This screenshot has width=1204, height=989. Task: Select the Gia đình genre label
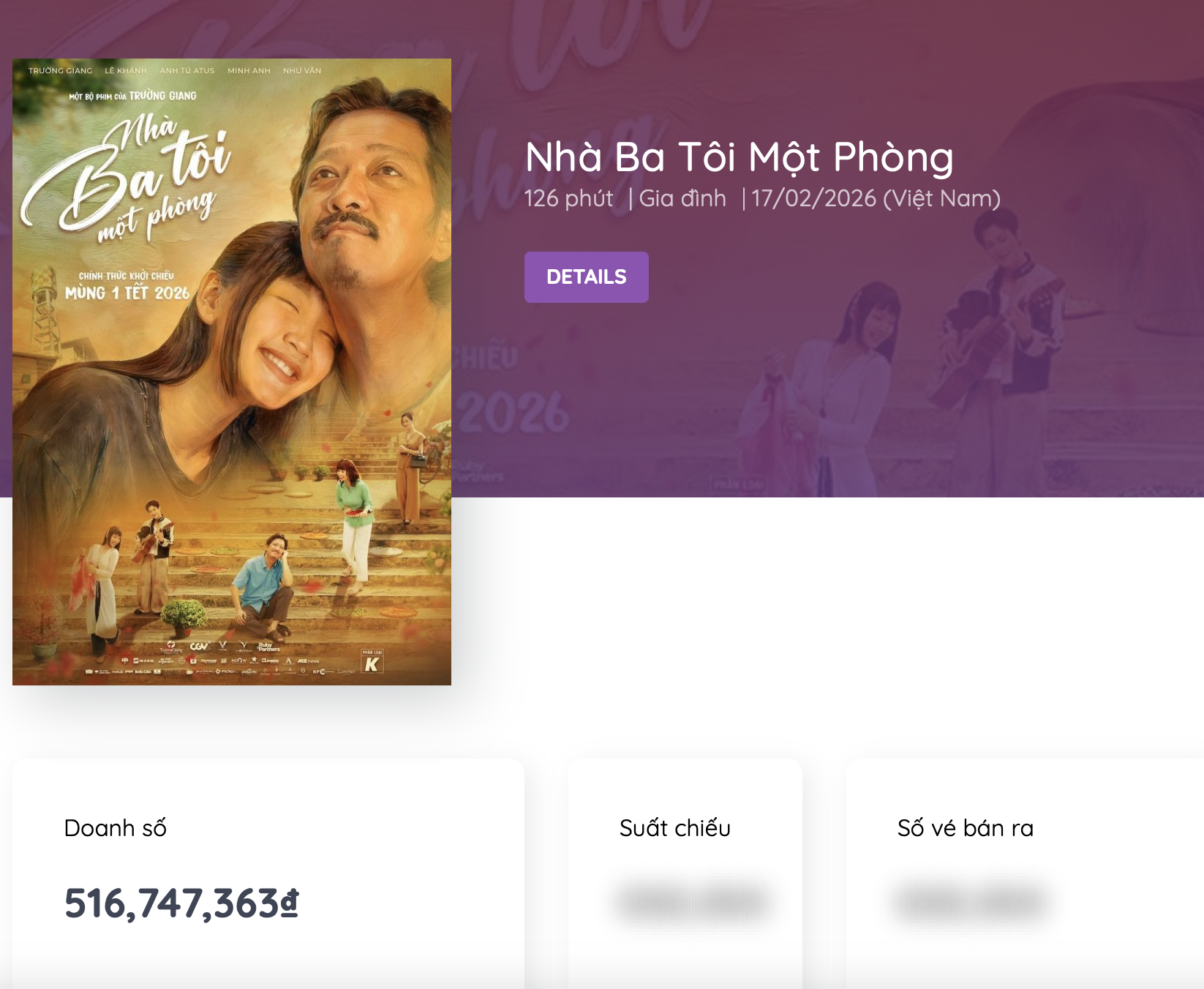[x=682, y=198]
